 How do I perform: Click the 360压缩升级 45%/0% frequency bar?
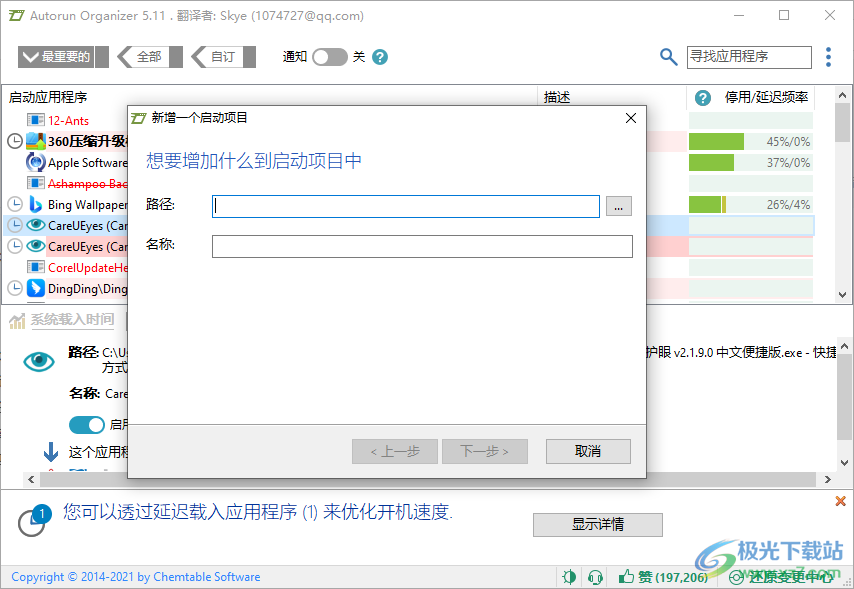751,142
